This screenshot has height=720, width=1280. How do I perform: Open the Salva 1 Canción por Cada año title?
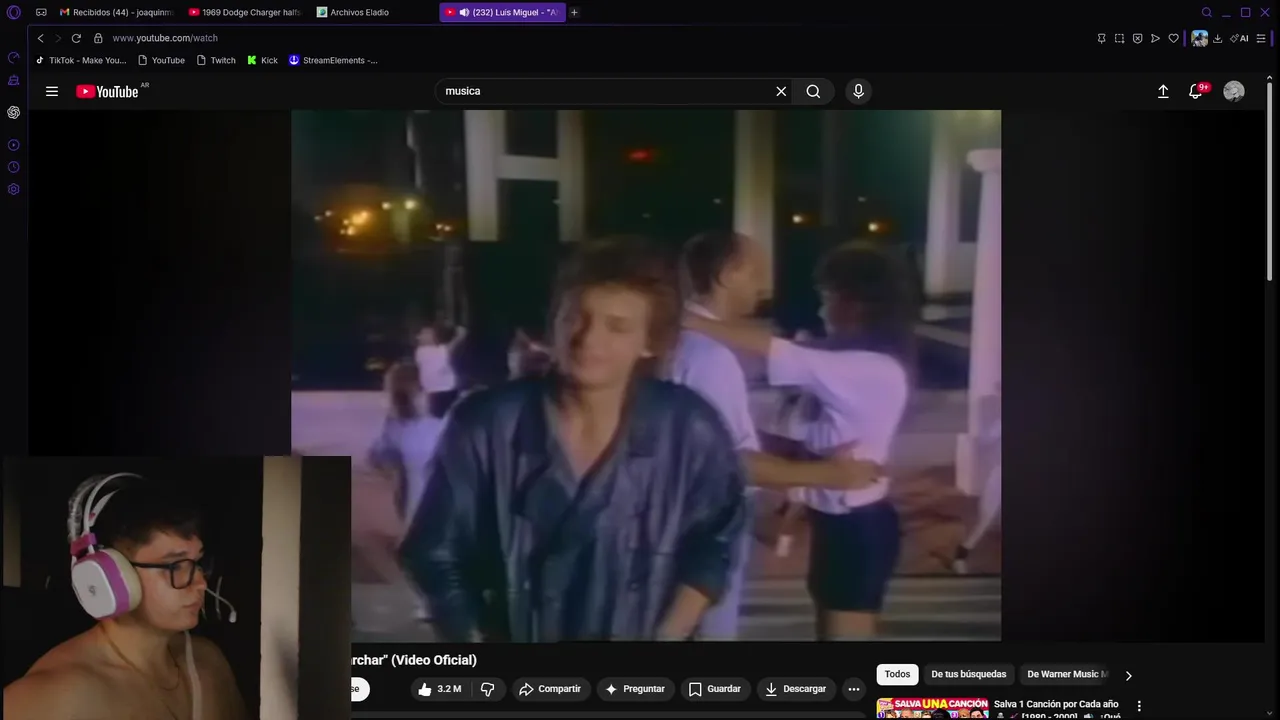pyautogui.click(x=1056, y=704)
